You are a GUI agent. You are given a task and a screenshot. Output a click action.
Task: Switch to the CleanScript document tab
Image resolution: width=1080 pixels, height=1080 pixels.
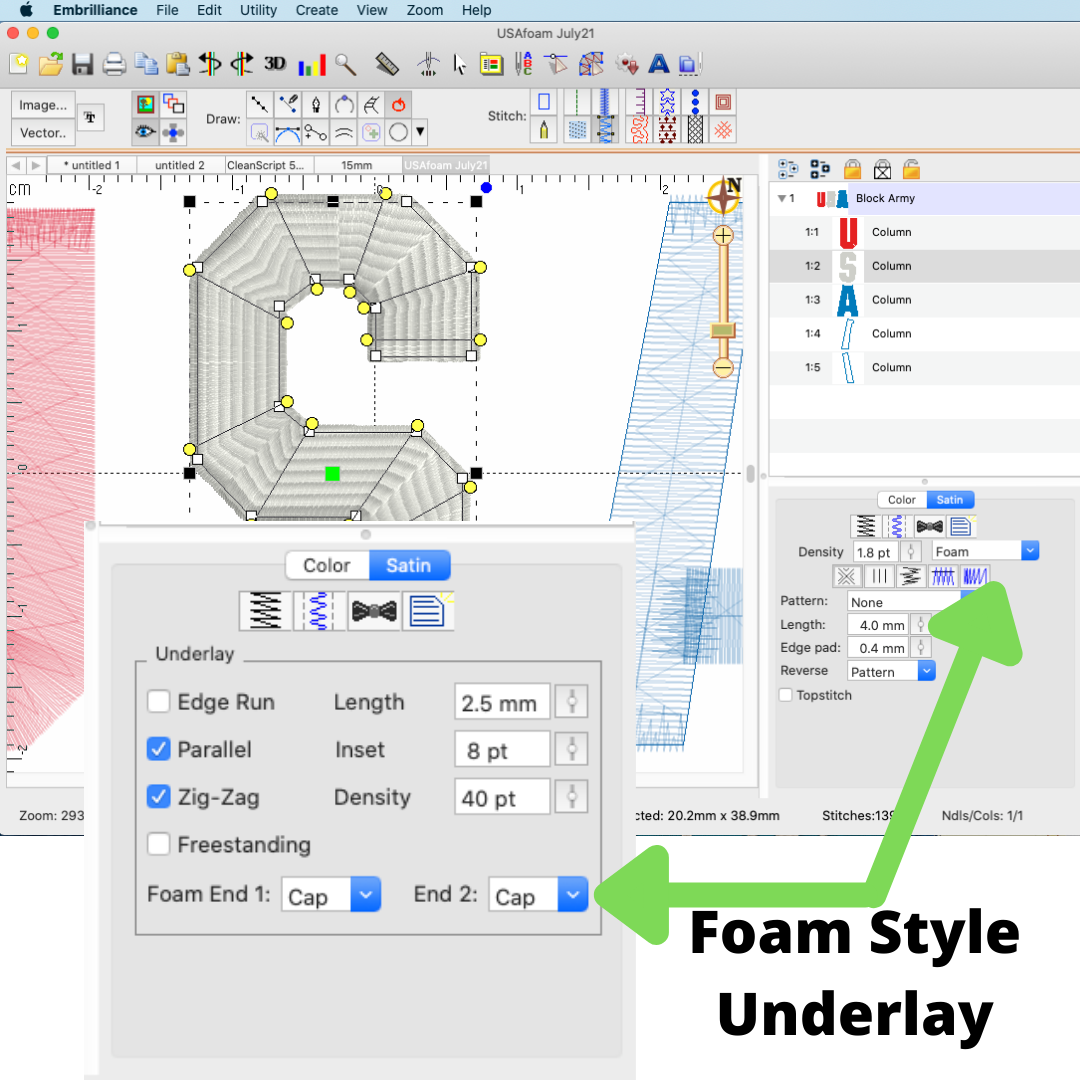[270, 165]
